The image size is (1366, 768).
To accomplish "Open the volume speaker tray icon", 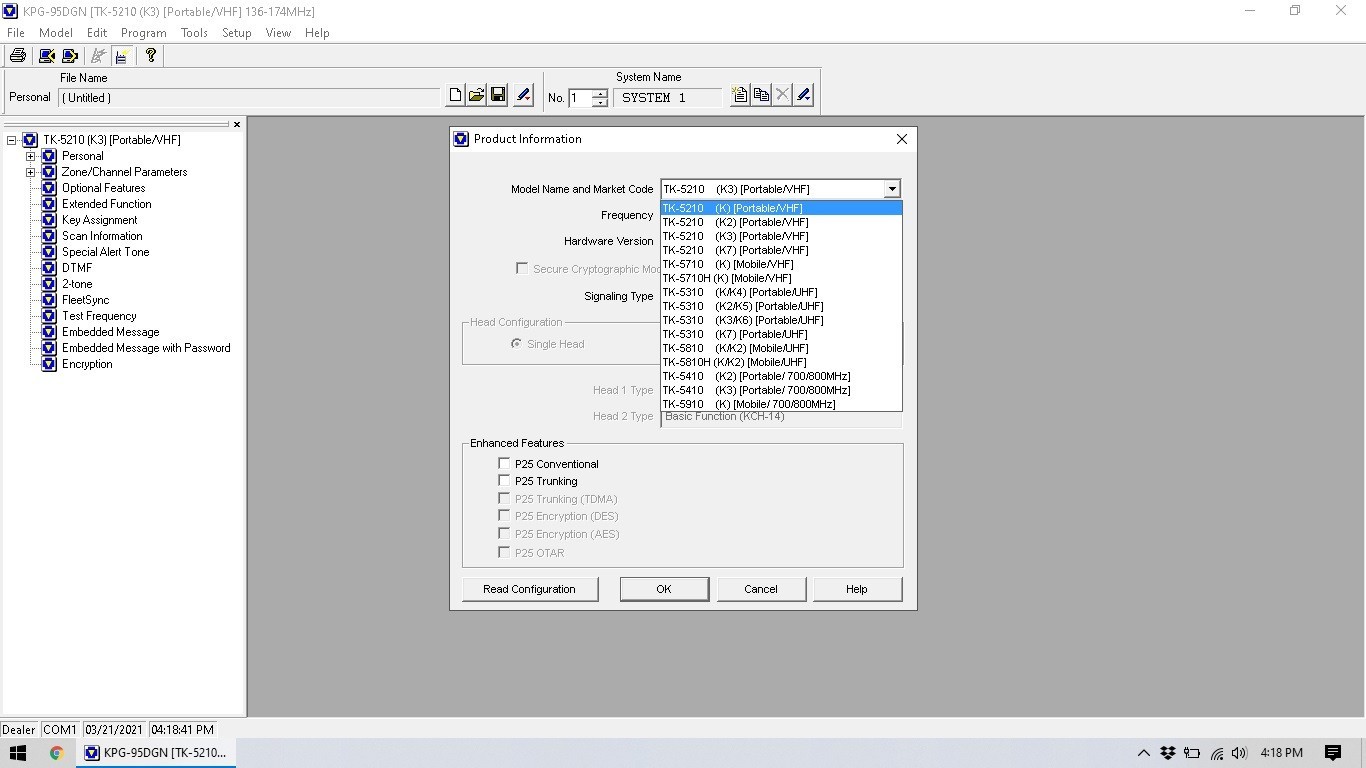I will pos(1240,753).
